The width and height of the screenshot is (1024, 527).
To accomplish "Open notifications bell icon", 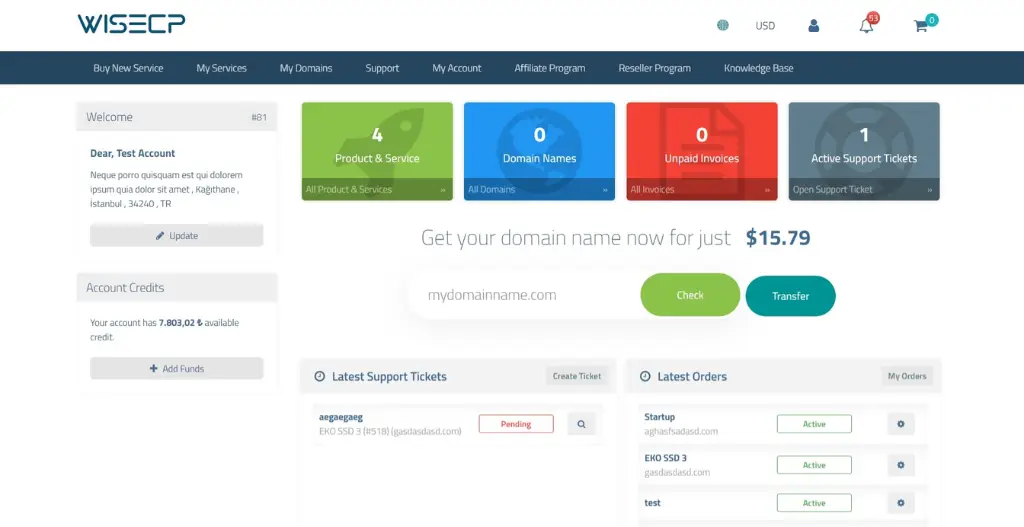I will [x=866, y=25].
